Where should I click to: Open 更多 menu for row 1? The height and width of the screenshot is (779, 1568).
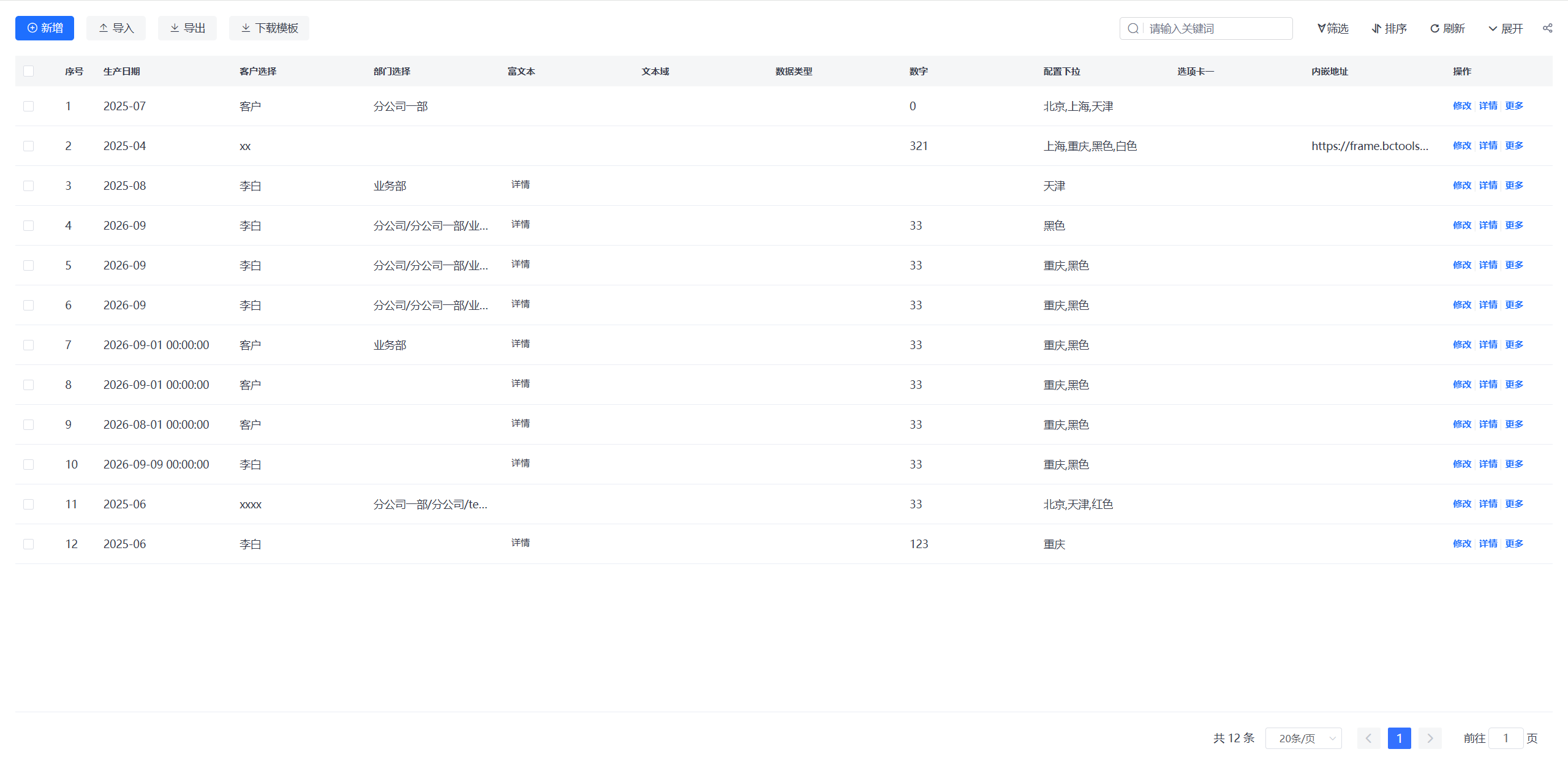tap(1514, 106)
